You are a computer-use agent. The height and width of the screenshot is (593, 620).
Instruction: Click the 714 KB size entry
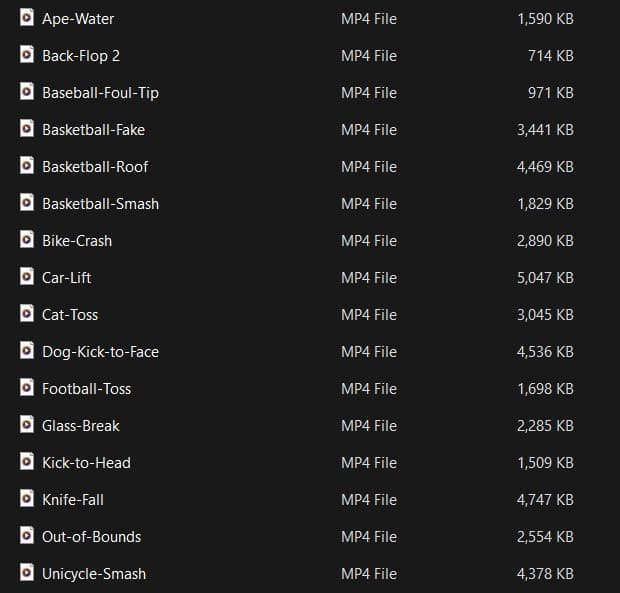[551, 56]
